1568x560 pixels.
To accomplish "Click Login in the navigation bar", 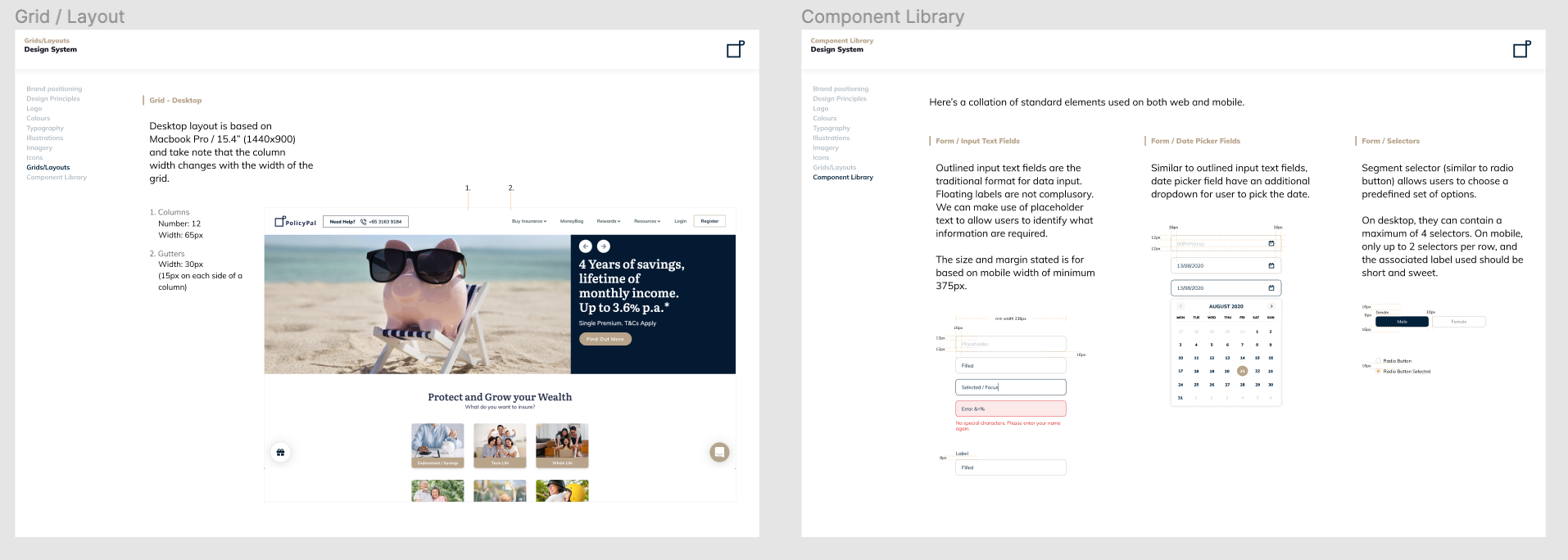I will [680, 221].
